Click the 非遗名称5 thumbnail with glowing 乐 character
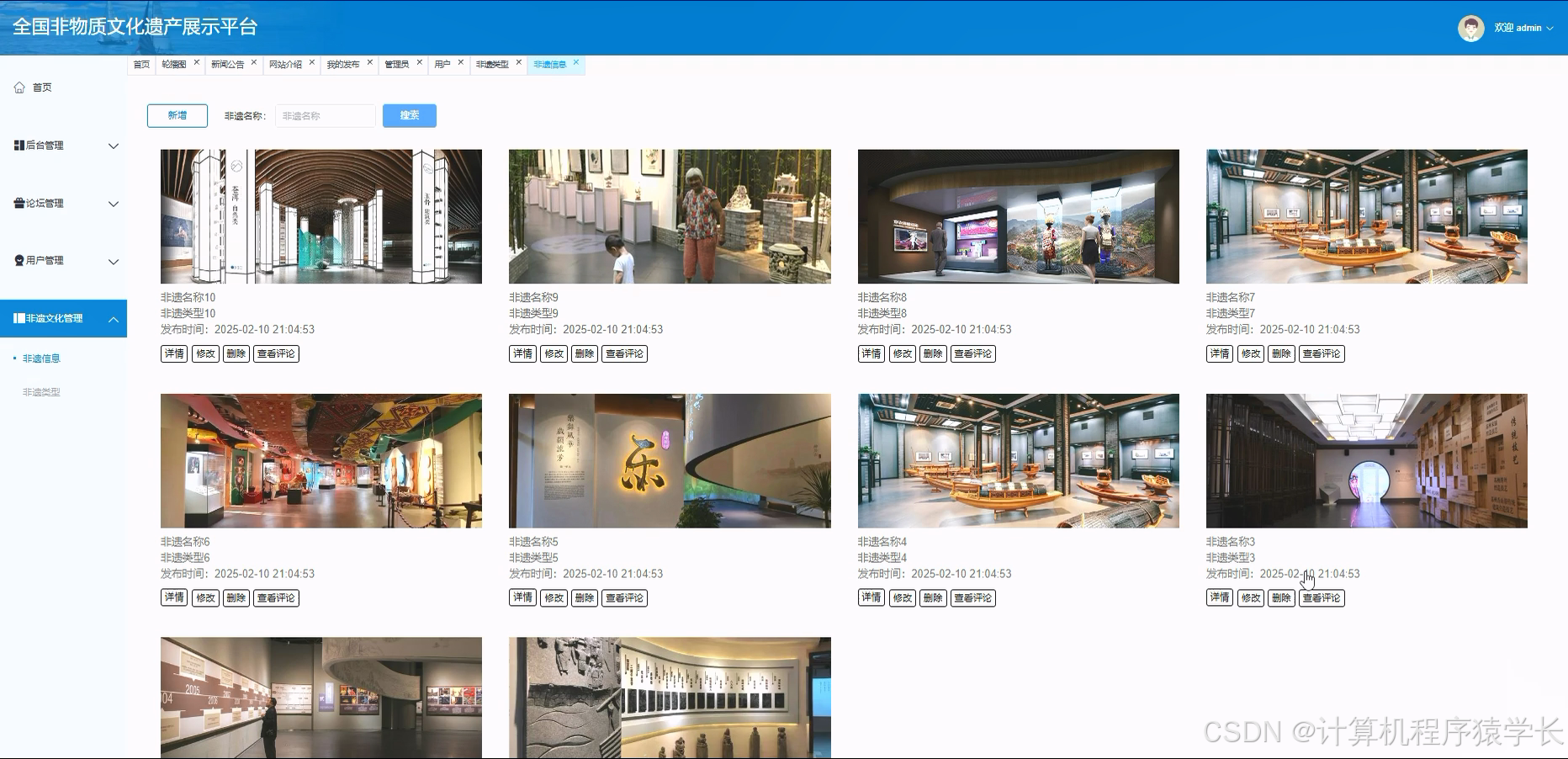The width and height of the screenshot is (1568, 759). [670, 461]
